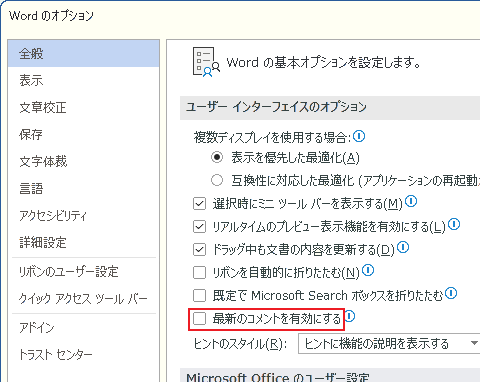
Task: Open the 文字体裁 category
Action: pos(83,161)
